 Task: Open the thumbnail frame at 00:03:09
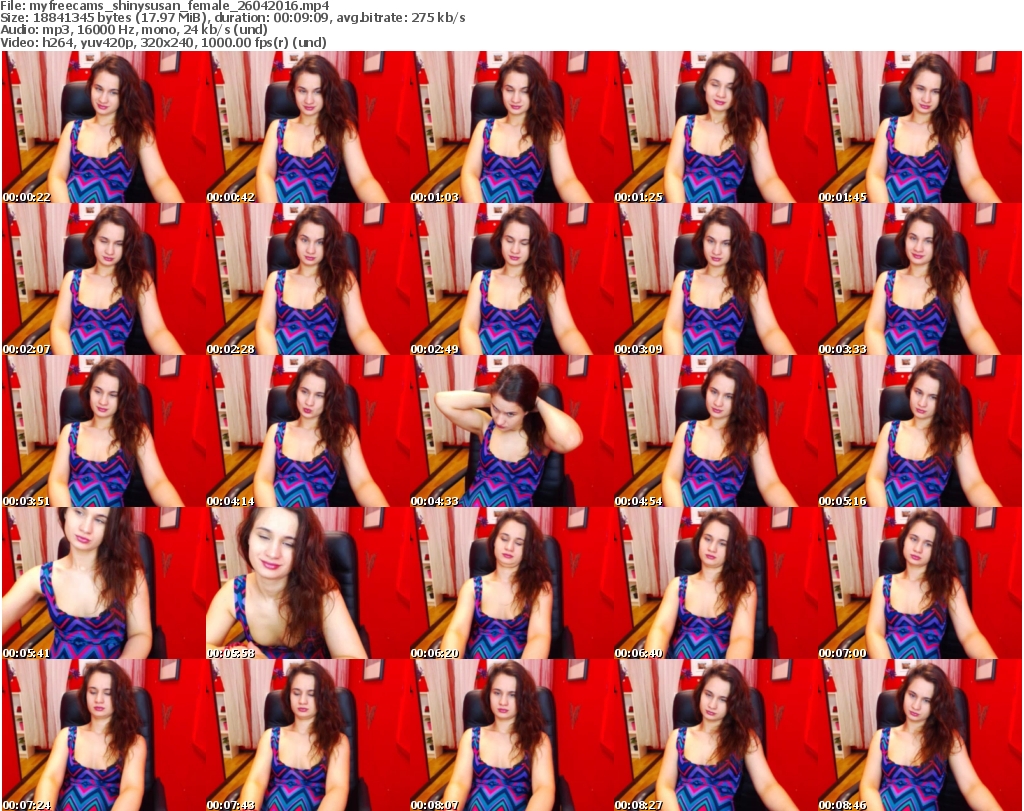[716, 279]
